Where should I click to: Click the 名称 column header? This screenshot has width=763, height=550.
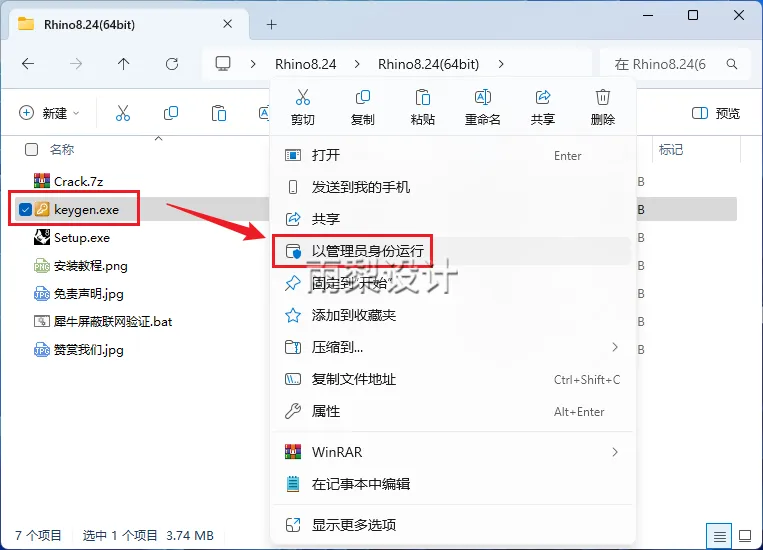click(62, 149)
